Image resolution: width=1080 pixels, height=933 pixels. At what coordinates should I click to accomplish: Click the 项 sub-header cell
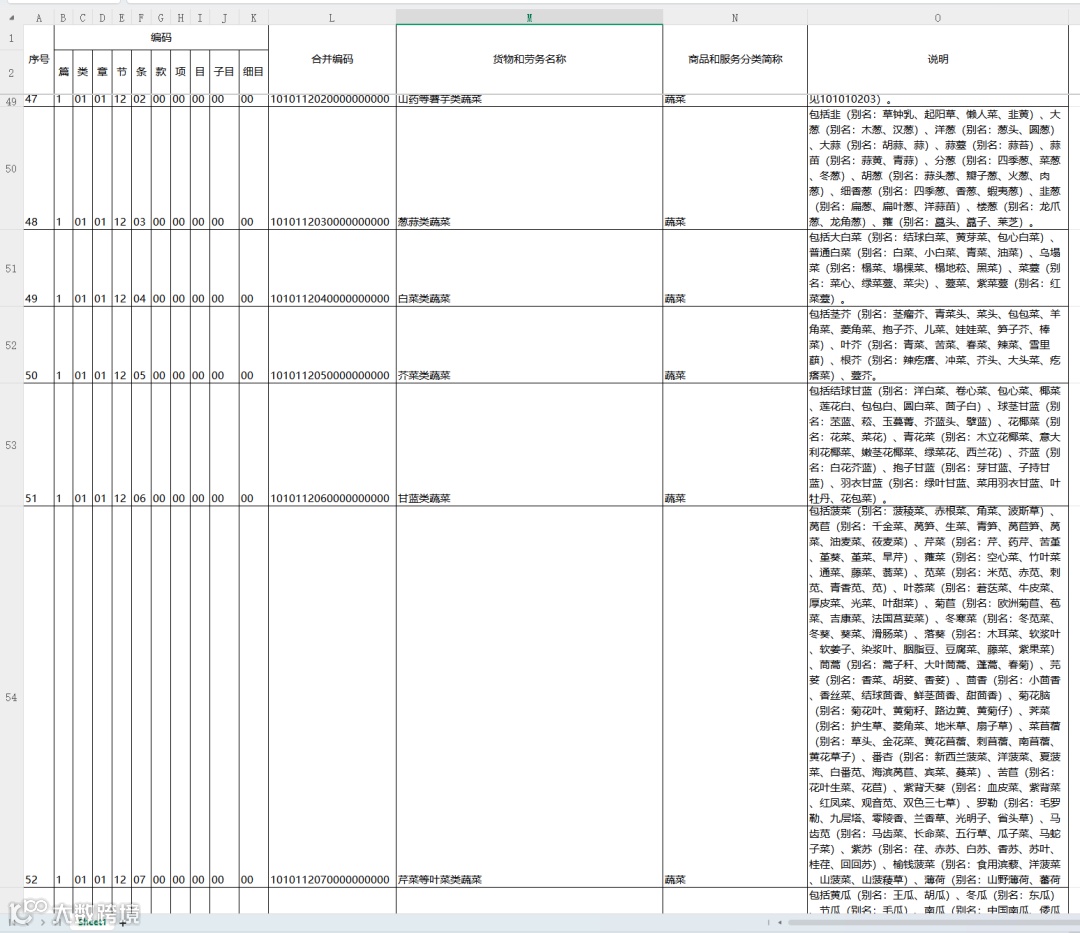pos(180,72)
